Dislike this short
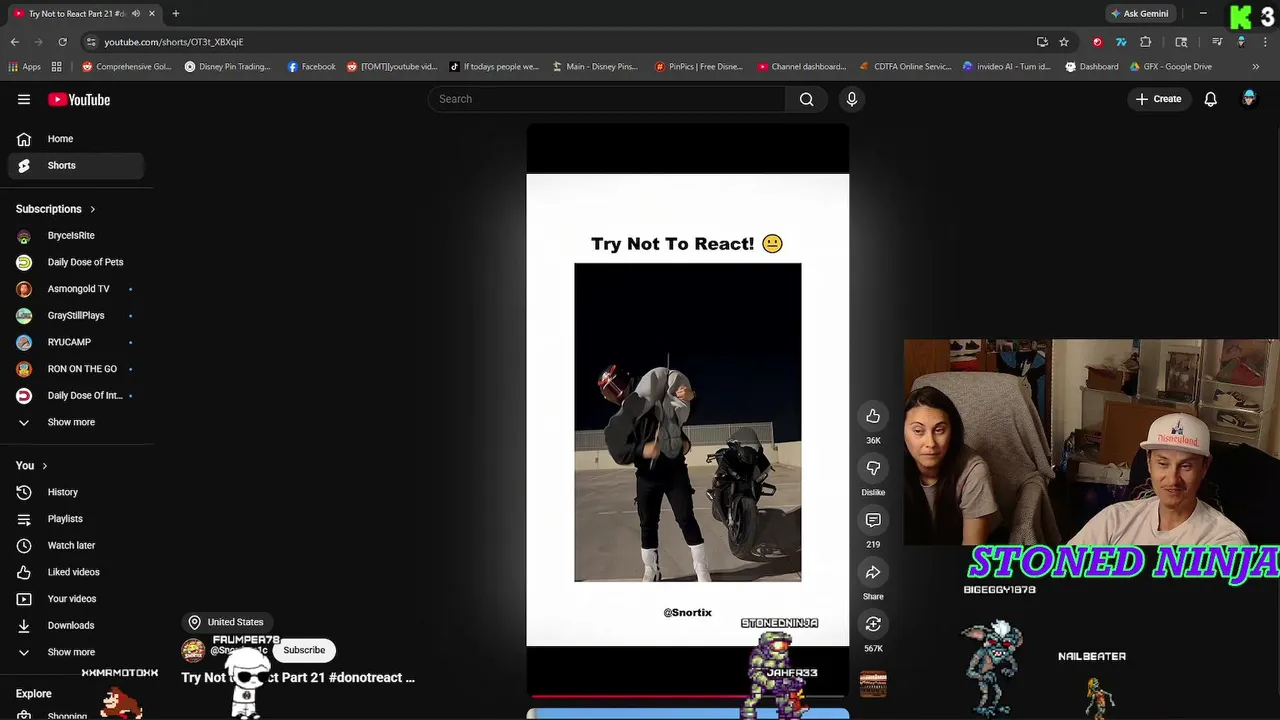This screenshot has width=1280, height=720. point(873,468)
